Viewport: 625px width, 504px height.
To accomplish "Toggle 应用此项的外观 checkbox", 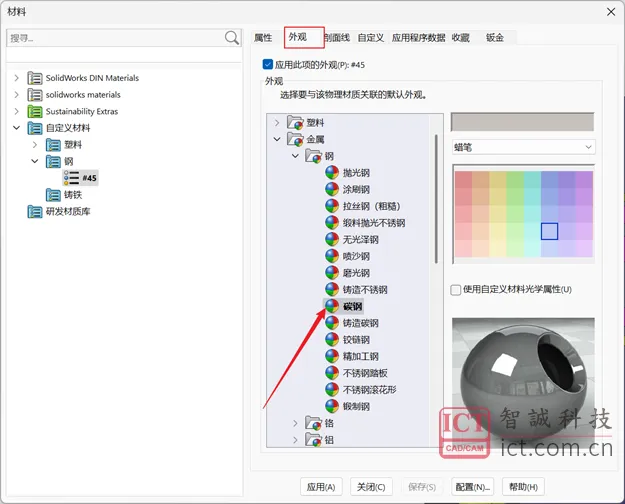I will 267,64.
